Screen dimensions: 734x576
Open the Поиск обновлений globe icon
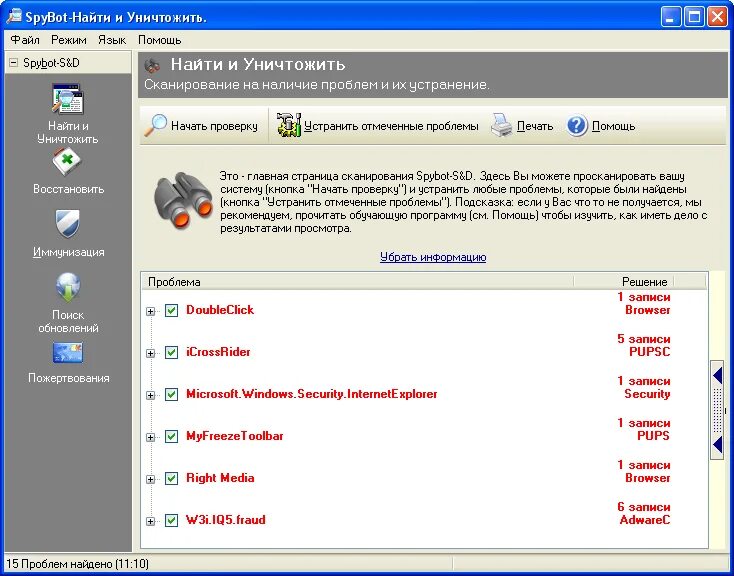(x=68, y=287)
